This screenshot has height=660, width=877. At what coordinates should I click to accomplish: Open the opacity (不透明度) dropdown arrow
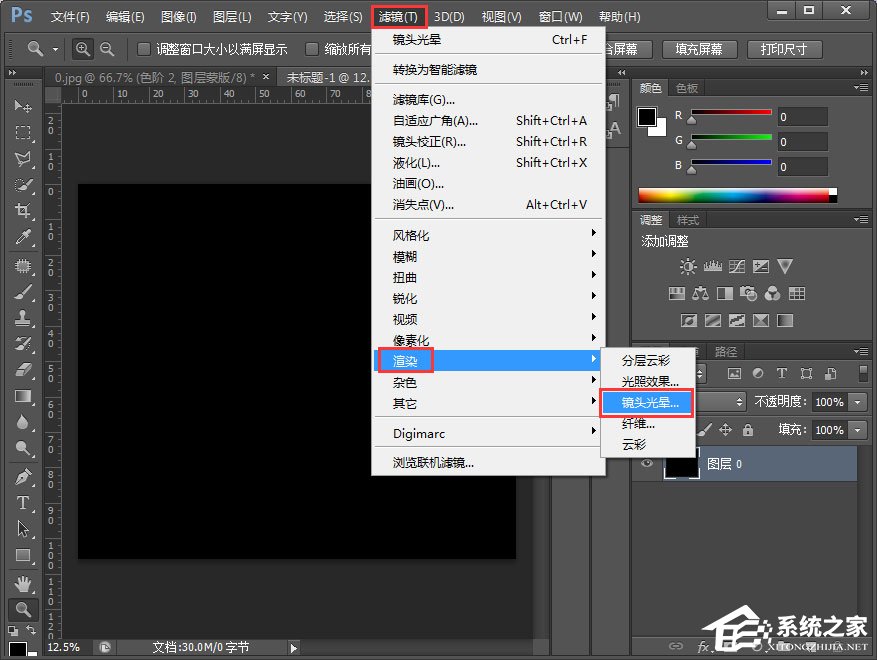point(858,401)
